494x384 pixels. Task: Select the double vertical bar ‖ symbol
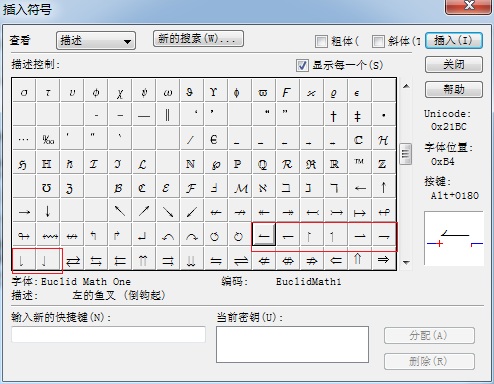click(168, 115)
